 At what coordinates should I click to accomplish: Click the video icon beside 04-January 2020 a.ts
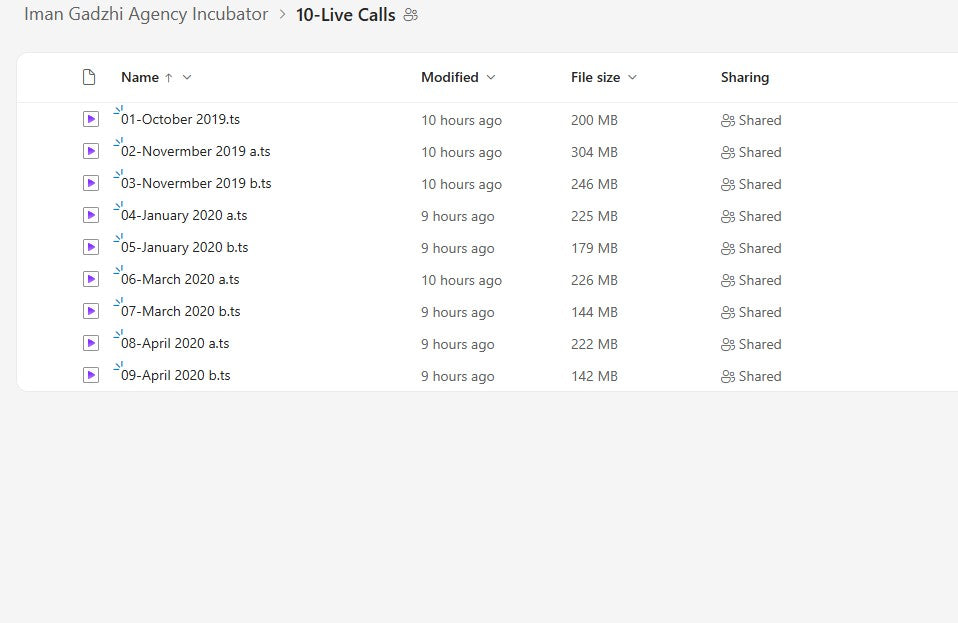click(91, 215)
